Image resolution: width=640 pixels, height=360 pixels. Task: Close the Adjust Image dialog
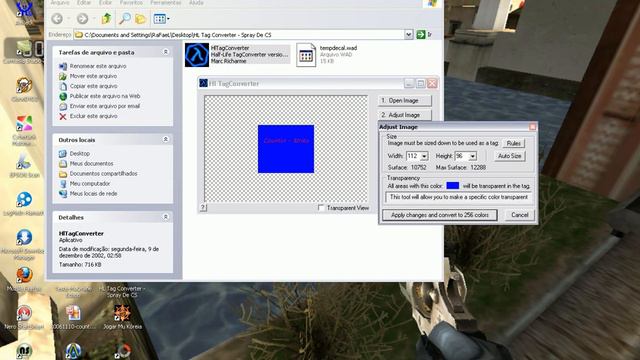[532, 127]
